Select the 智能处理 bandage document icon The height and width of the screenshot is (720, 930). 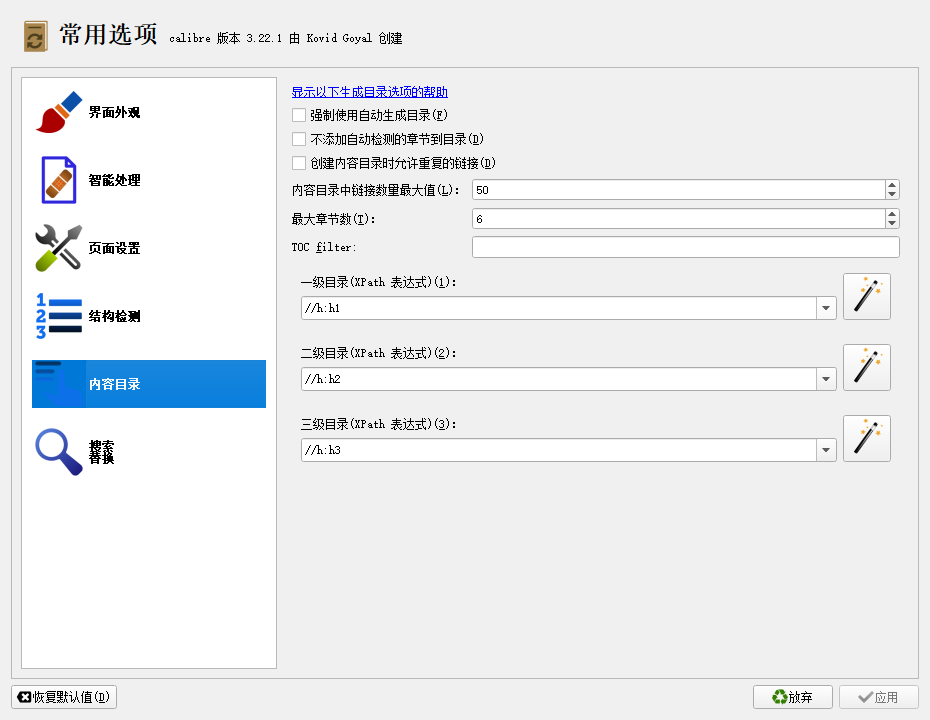click(x=59, y=180)
